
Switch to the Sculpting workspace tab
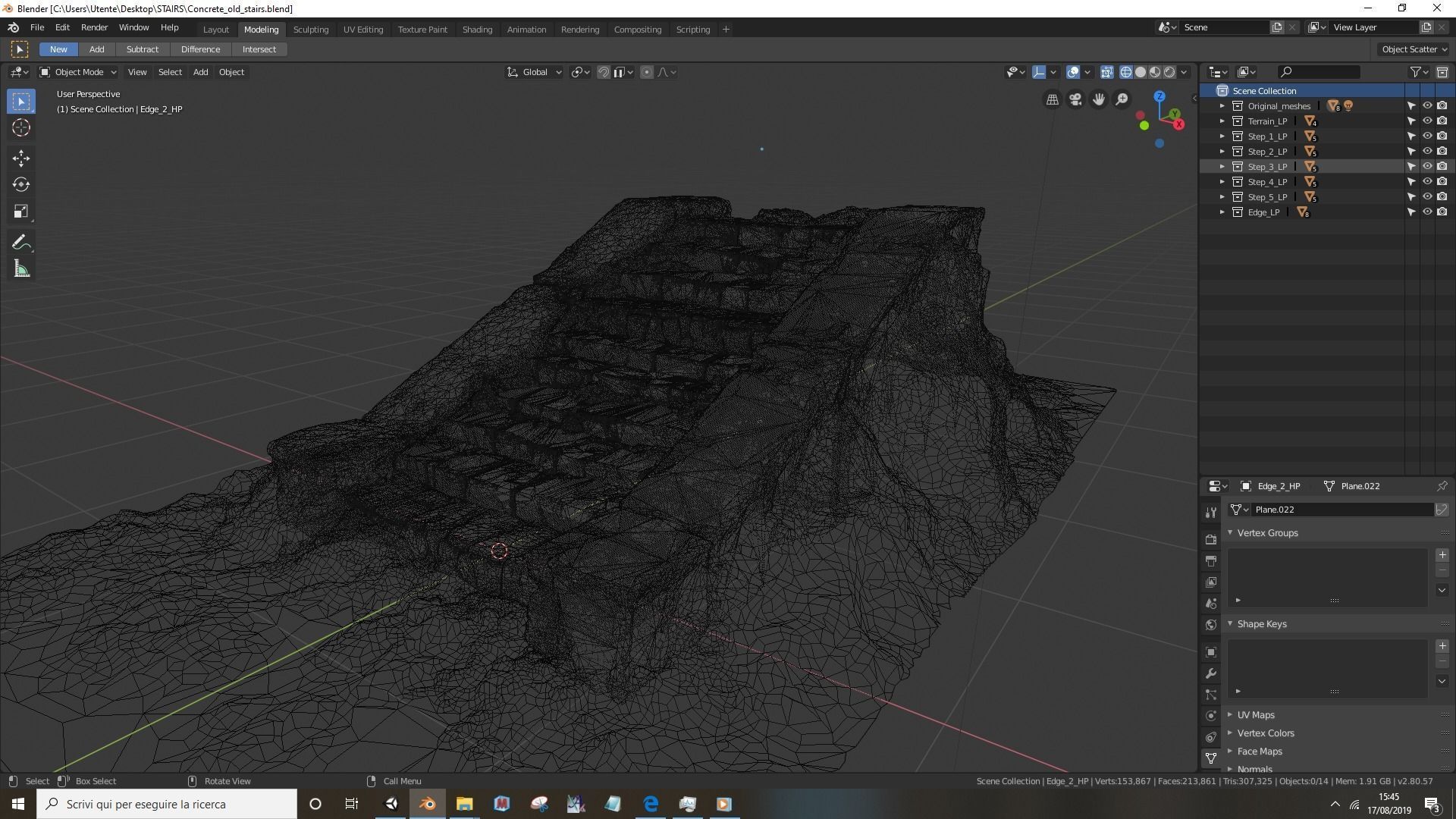(x=311, y=30)
